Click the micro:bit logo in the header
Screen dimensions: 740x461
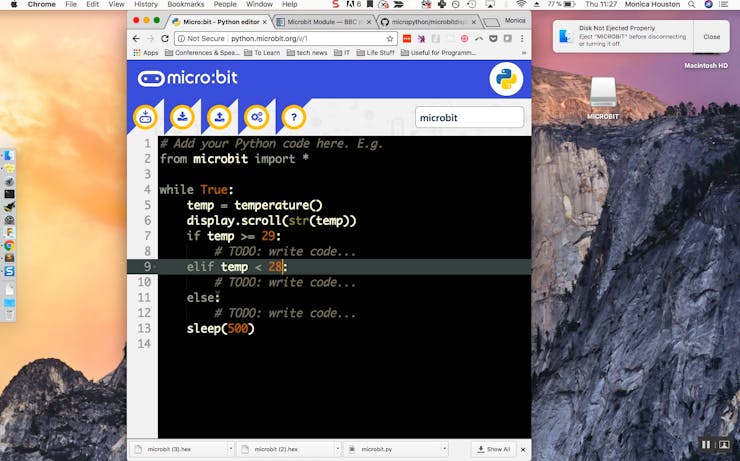click(188, 78)
